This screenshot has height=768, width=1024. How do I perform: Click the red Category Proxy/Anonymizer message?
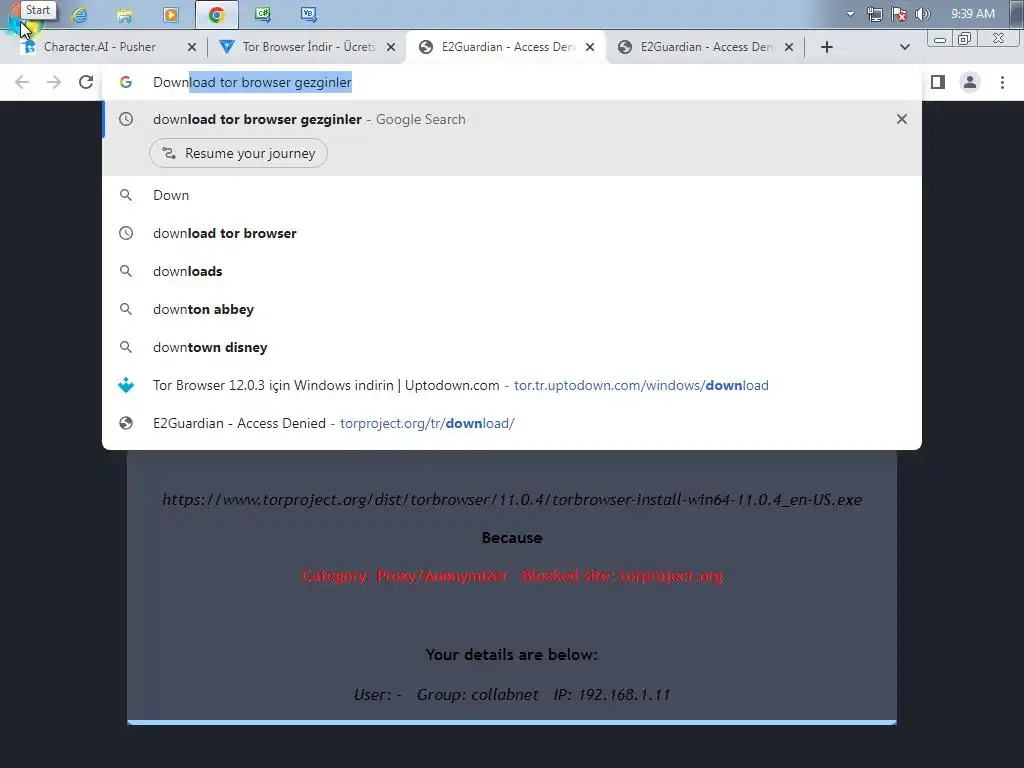pyautogui.click(x=512, y=576)
